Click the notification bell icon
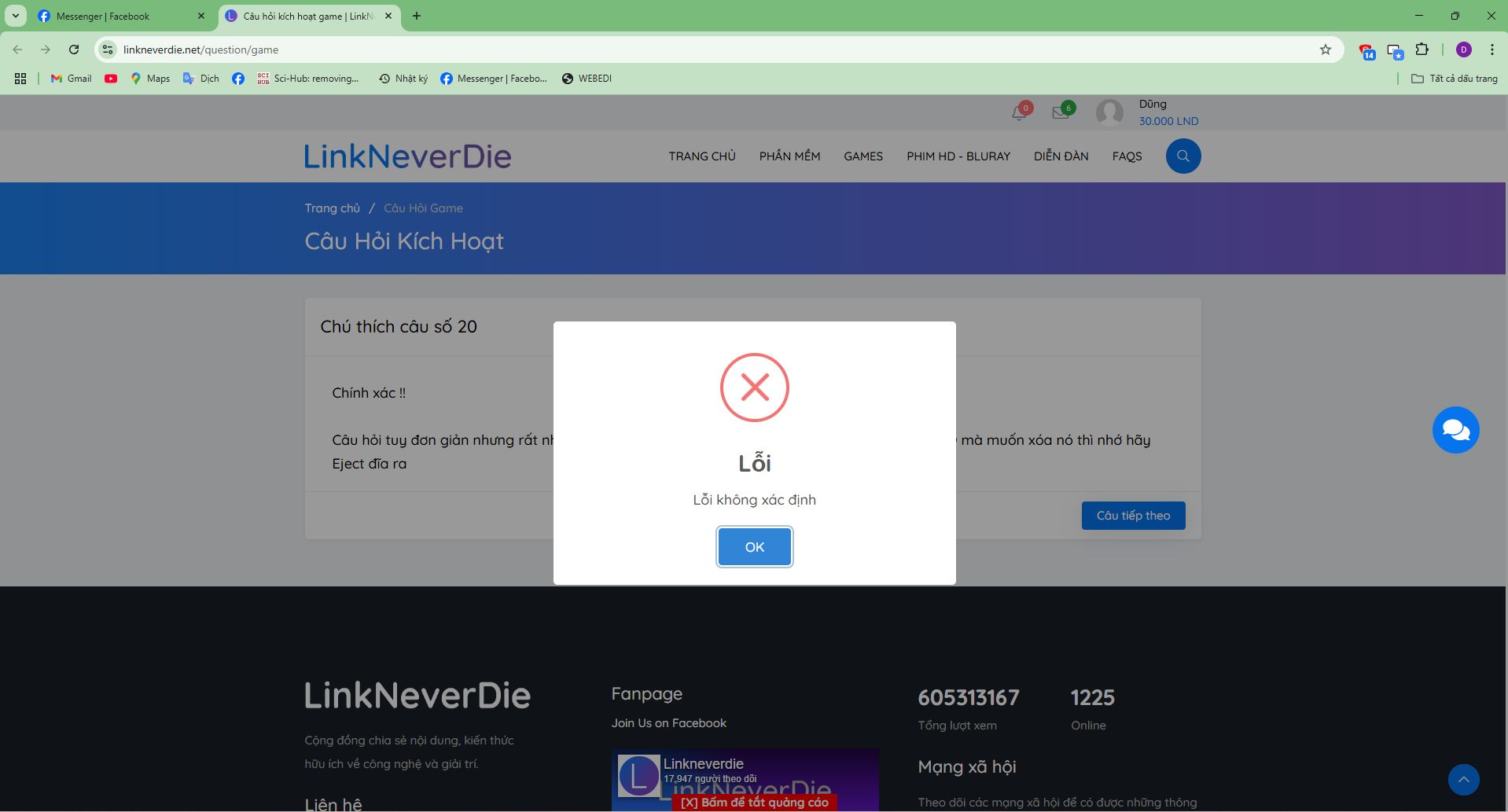This screenshot has height=812, width=1508. click(x=1019, y=113)
